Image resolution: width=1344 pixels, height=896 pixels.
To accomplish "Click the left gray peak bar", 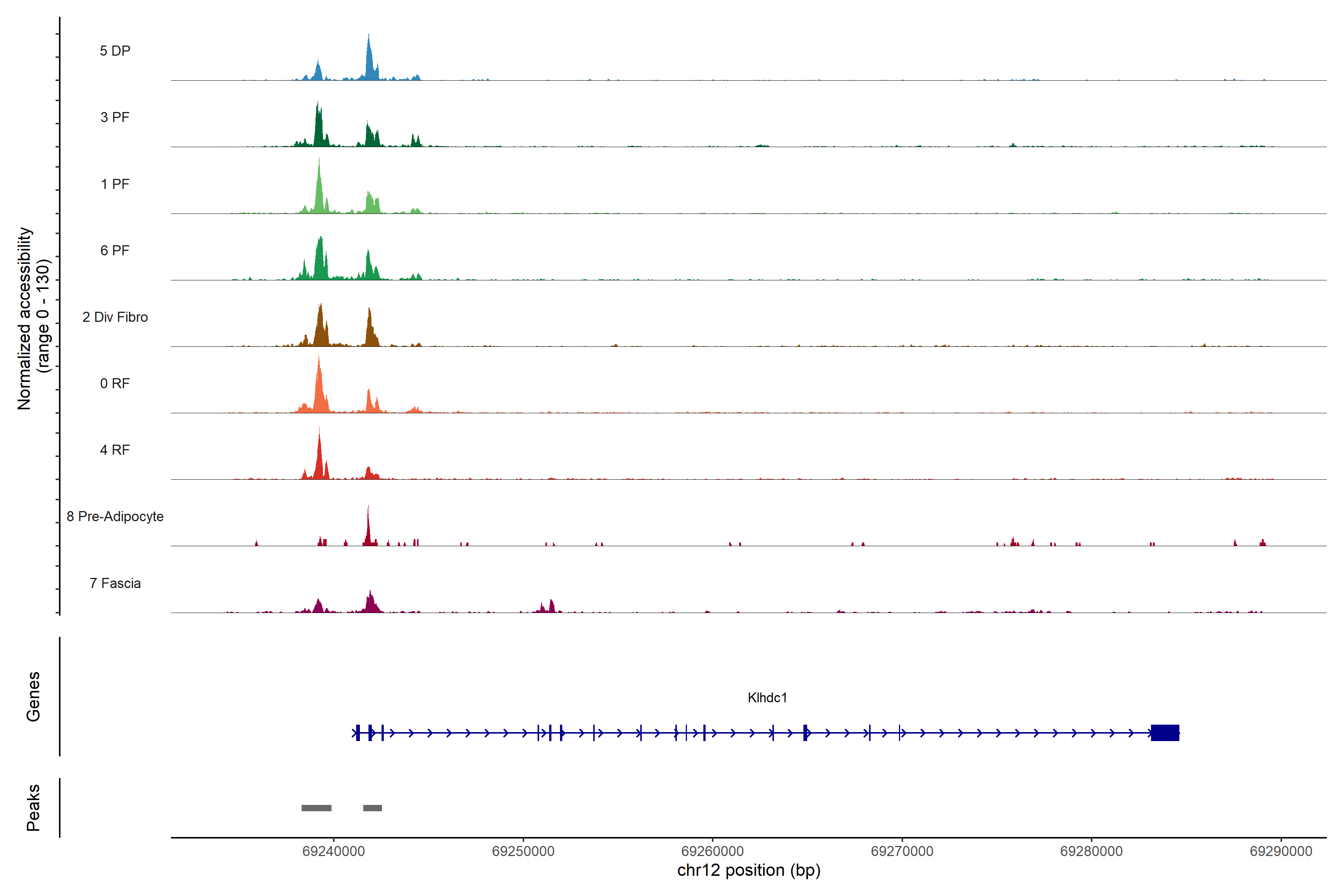I will coord(316,808).
